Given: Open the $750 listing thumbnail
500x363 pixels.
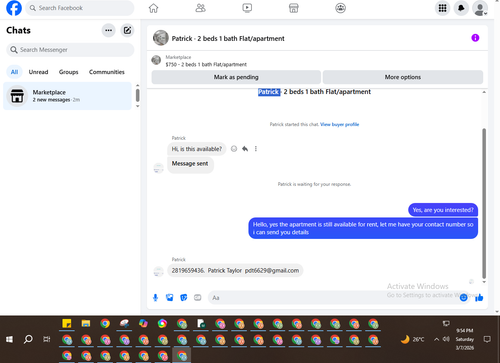Looking at the screenshot, I should [x=156, y=60].
